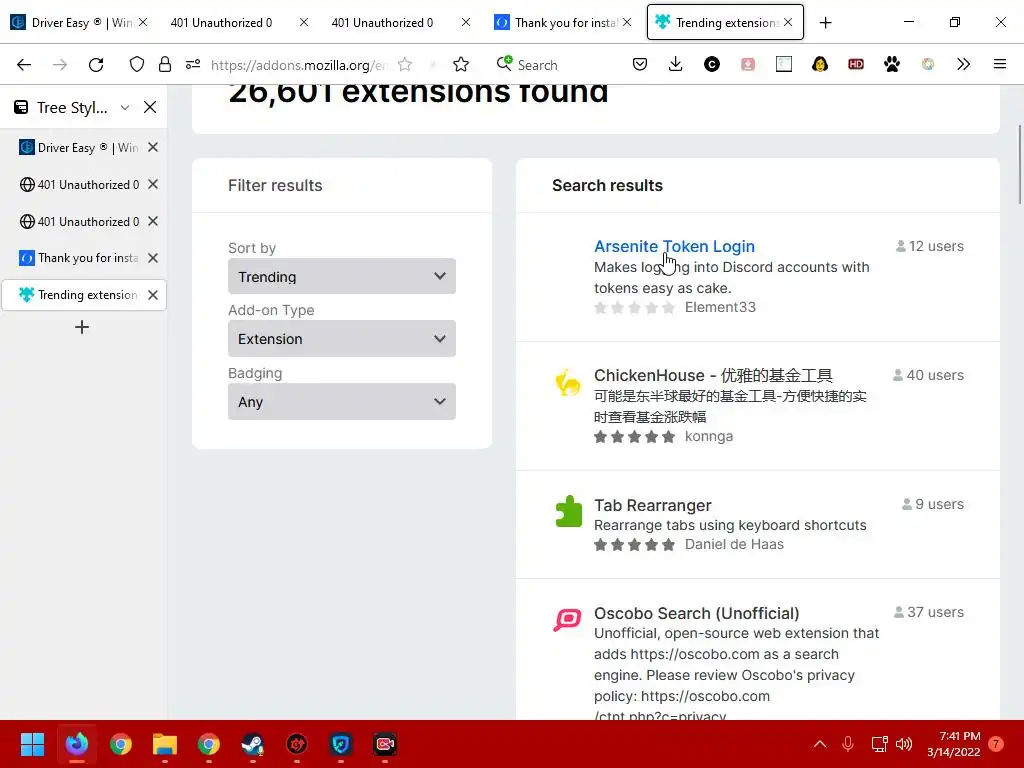The height and width of the screenshot is (768, 1024).
Task: Click the bookmarks star toolbar button
Action: click(461, 64)
